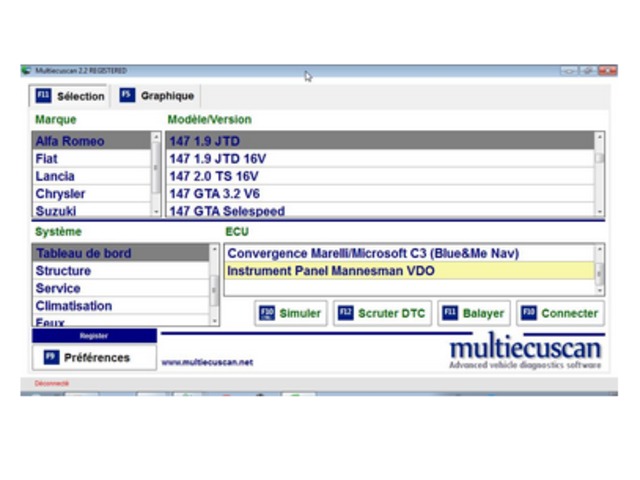The image size is (640, 480).
Task: Click the F11 icon on Balayer button
Action: 450,313
